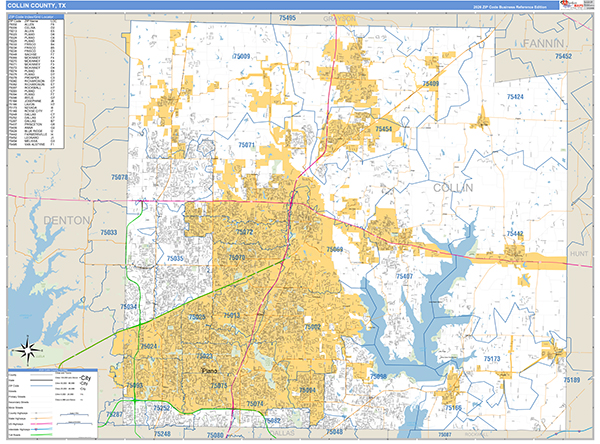
Task: Click ZIP code 75071
Action: (246, 145)
